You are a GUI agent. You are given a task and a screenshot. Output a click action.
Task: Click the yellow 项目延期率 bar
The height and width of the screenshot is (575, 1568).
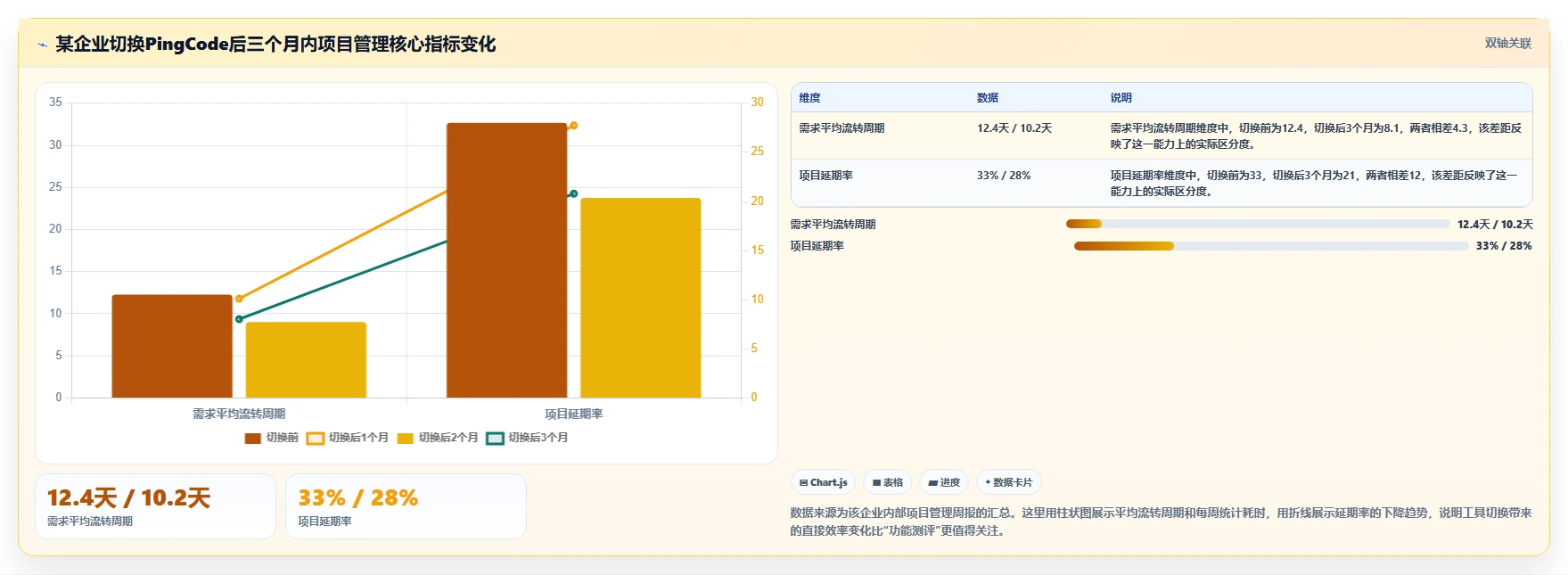pos(641,298)
